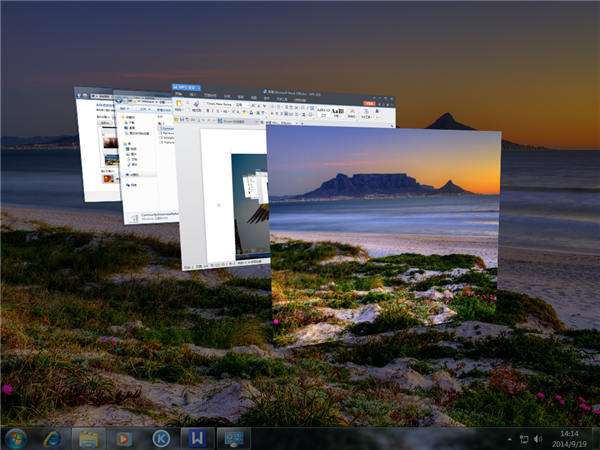This screenshot has width=600, height=450.
Task: Launch Internet Explorer from the taskbar
Action: (52, 438)
